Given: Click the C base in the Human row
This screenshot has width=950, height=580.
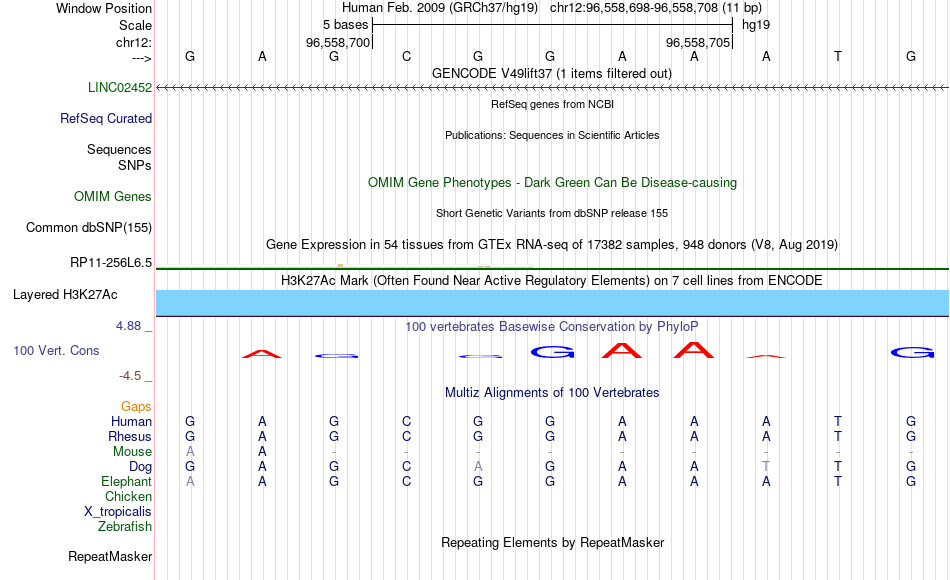Looking at the screenshot, I should point(407,421).
